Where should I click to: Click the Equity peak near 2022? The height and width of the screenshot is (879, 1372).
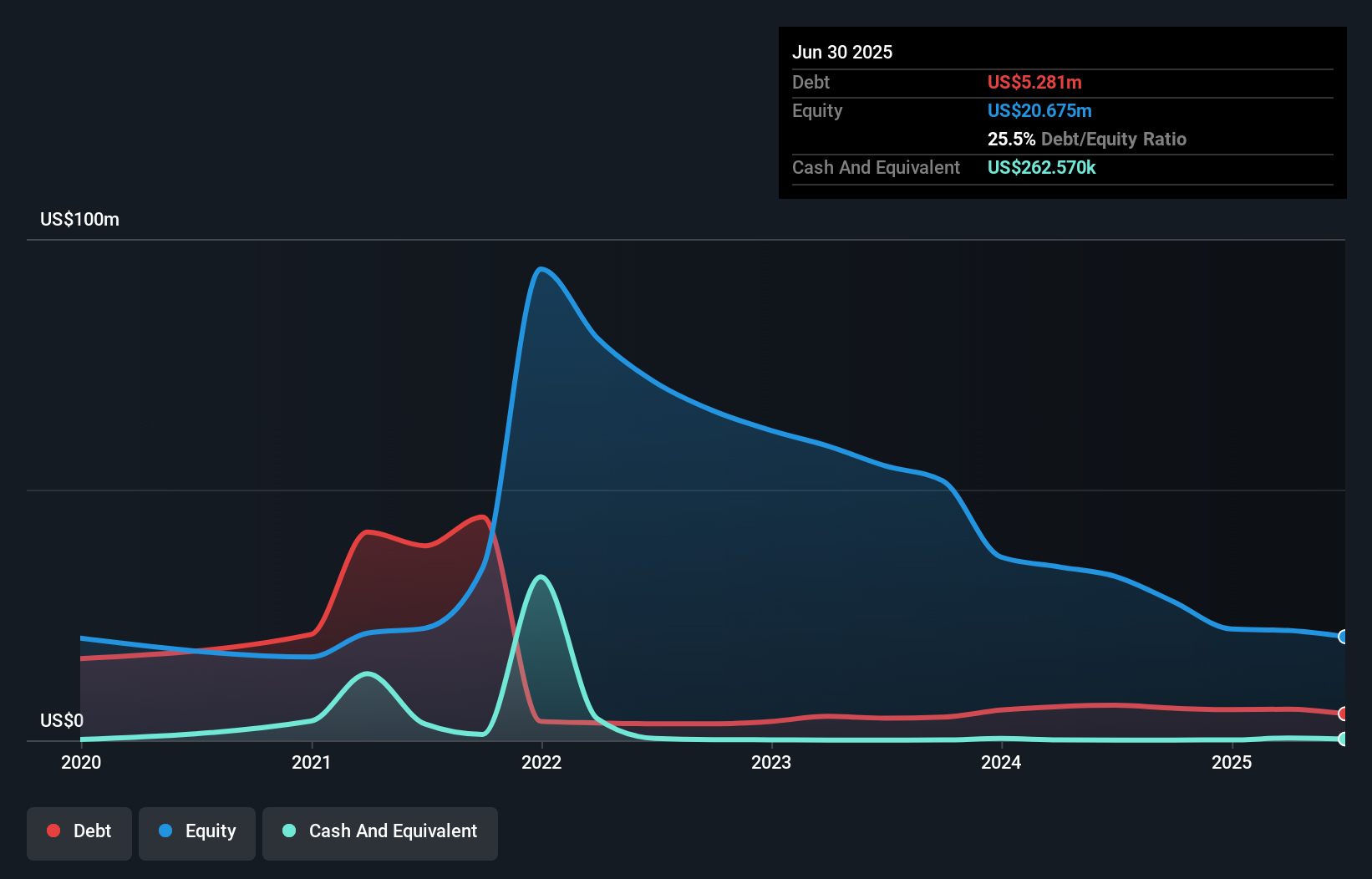[x=542, y=270]
